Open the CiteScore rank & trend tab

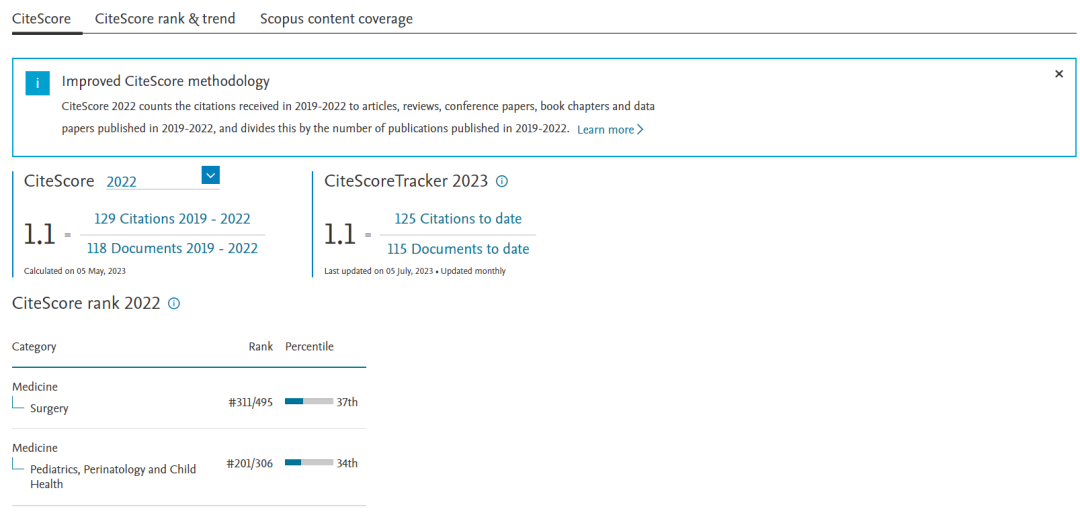tap(165, 19)
